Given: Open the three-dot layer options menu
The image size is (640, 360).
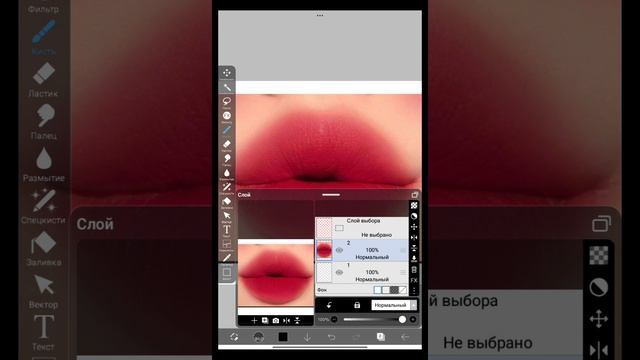Looking at the screenshot, I should 414,290.
